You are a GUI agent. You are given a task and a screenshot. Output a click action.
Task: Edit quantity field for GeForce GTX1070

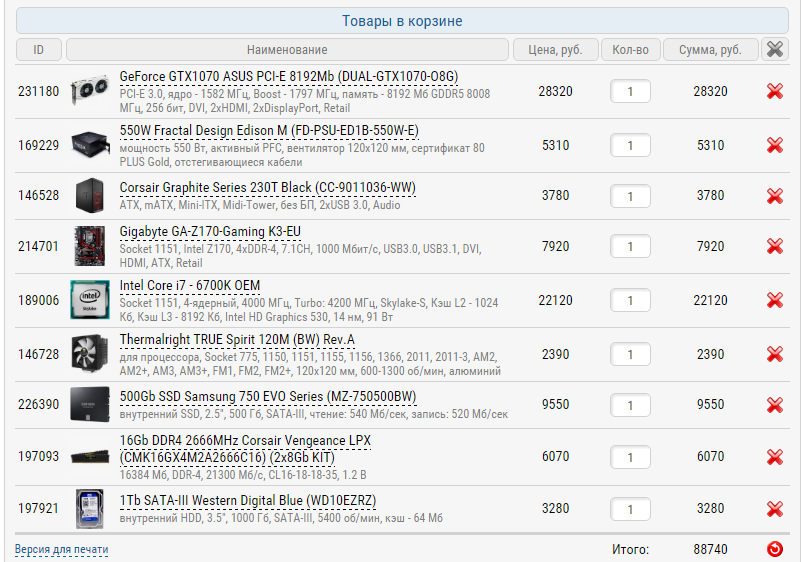click(630, 92)
